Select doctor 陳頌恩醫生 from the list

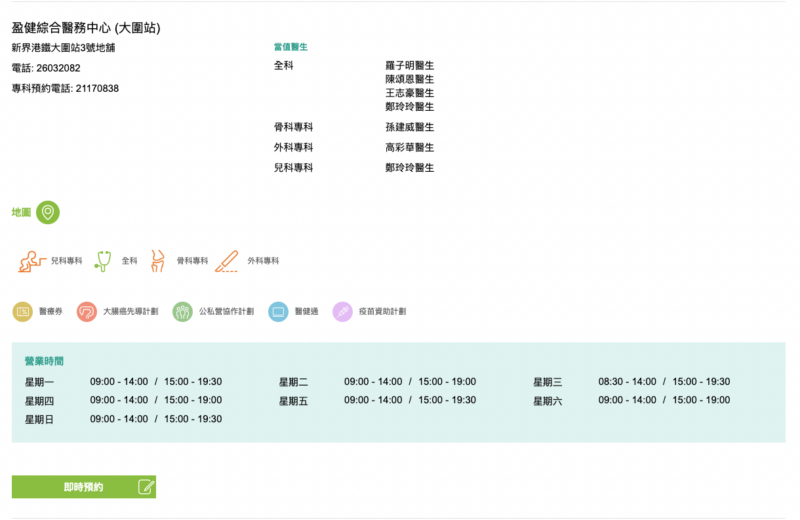tap(409, 79)
